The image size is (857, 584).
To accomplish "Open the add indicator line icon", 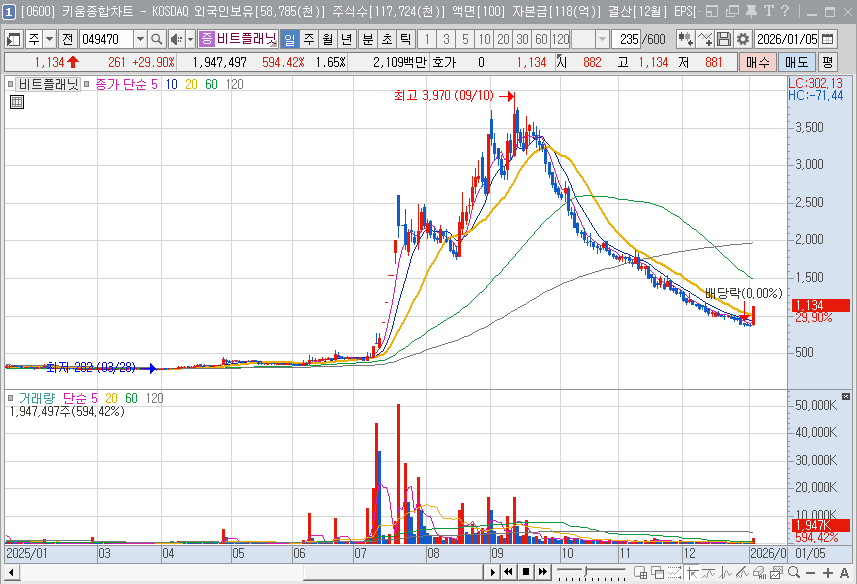I will tap(705, 39).
